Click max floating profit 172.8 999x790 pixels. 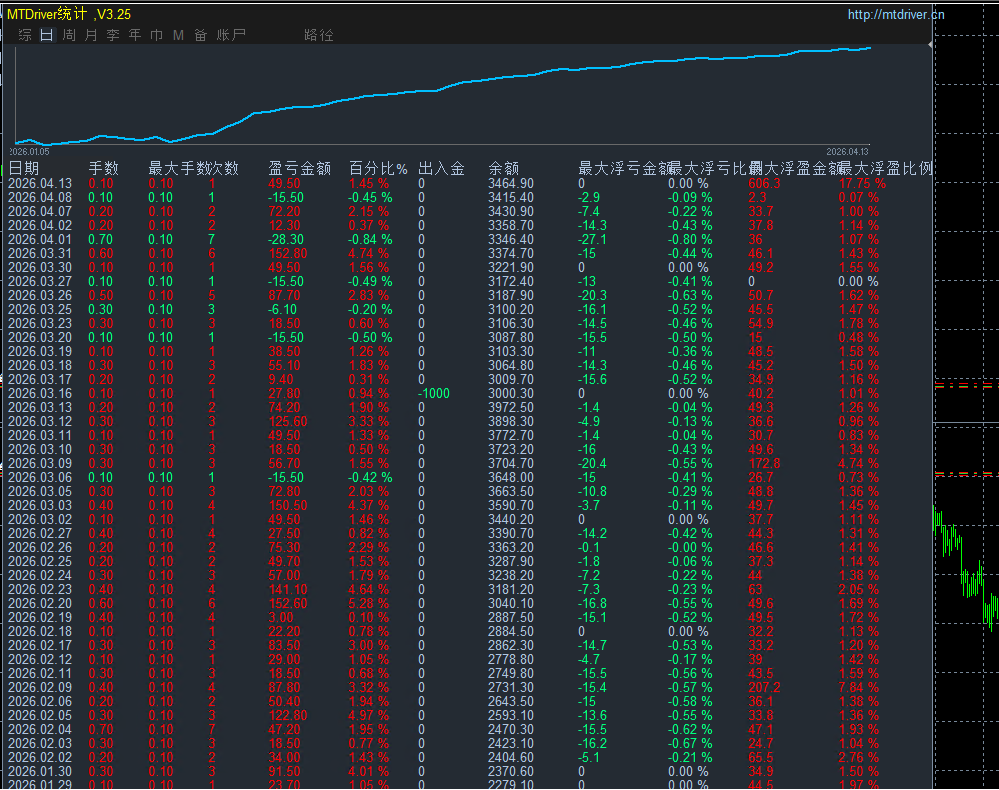764,464
